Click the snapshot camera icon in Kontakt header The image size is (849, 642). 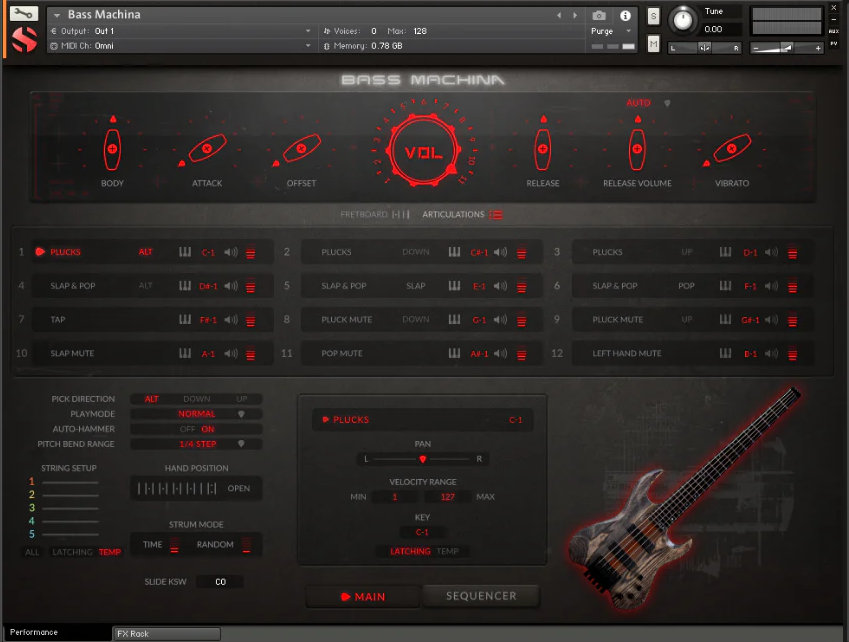click(600, 14)
